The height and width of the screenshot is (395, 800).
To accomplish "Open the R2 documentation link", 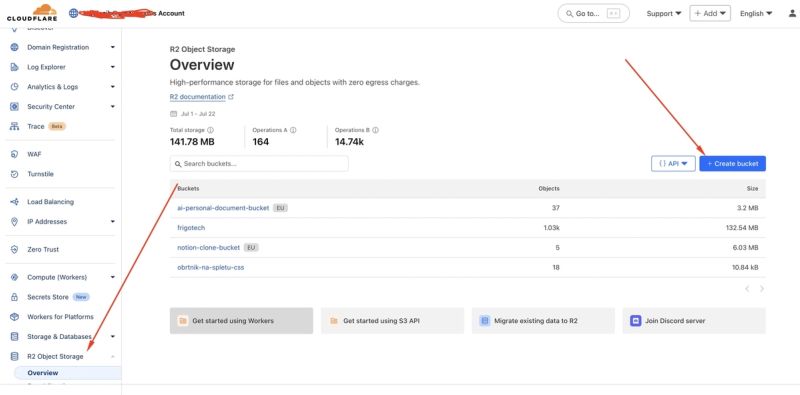I will pos(197,97).
